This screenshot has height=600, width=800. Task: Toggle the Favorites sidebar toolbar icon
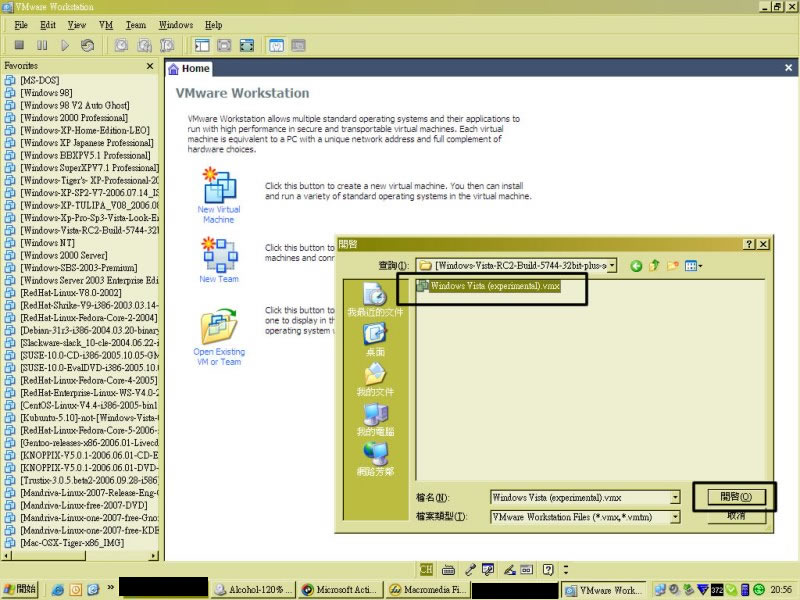(202, 45)
